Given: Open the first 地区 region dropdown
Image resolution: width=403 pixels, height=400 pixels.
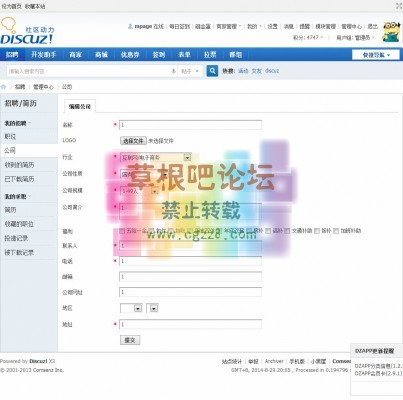Looking at the screenshot, I should [131, 308].
